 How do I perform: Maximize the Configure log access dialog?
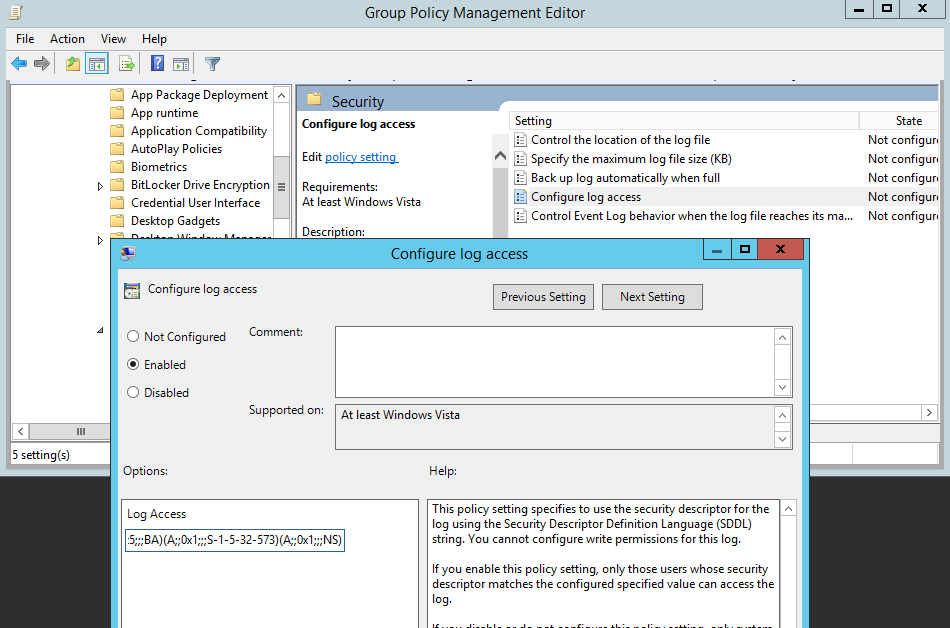pyautogui.click(x=745, y=249)
